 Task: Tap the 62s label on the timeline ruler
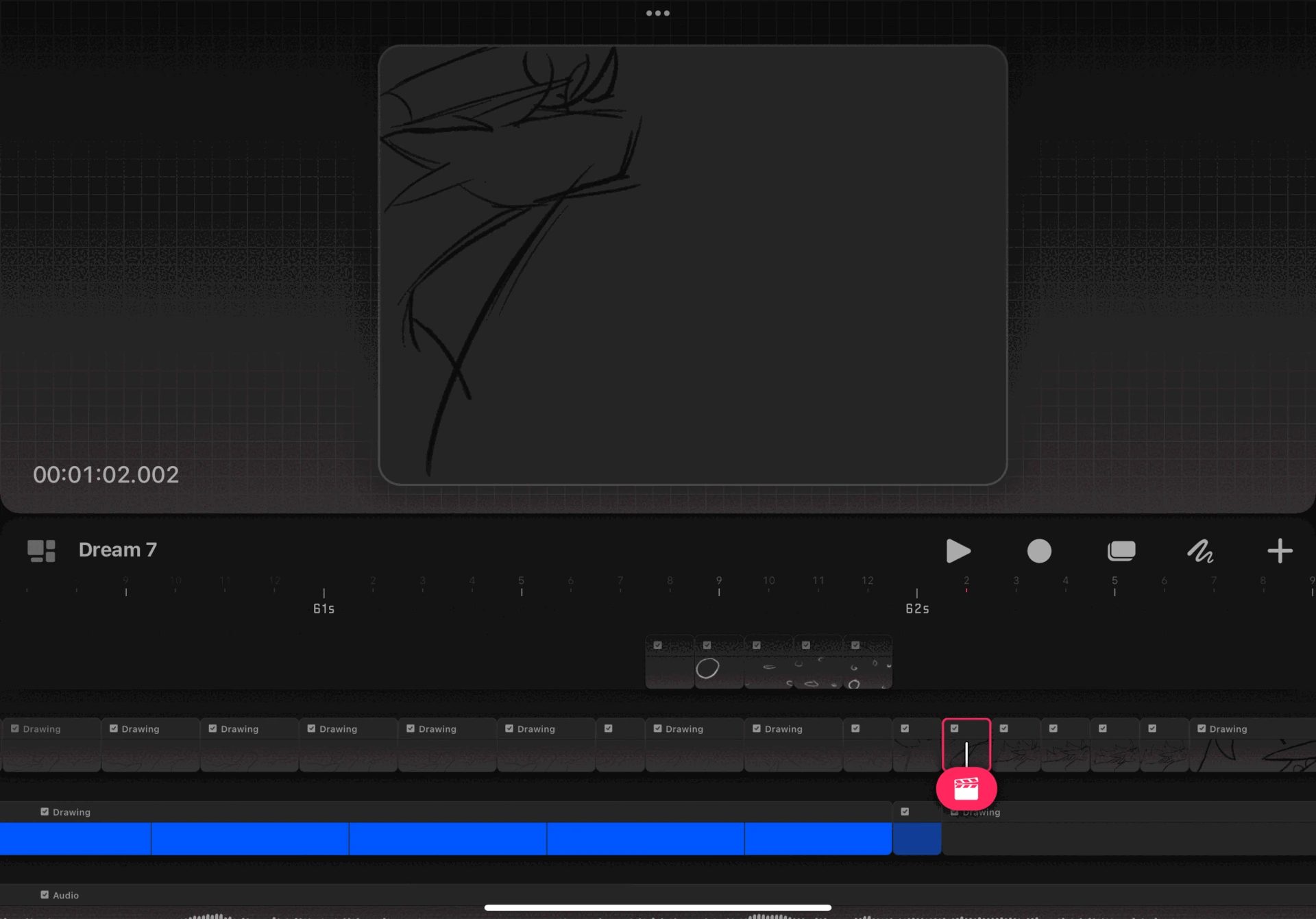(x=916, y=608)
